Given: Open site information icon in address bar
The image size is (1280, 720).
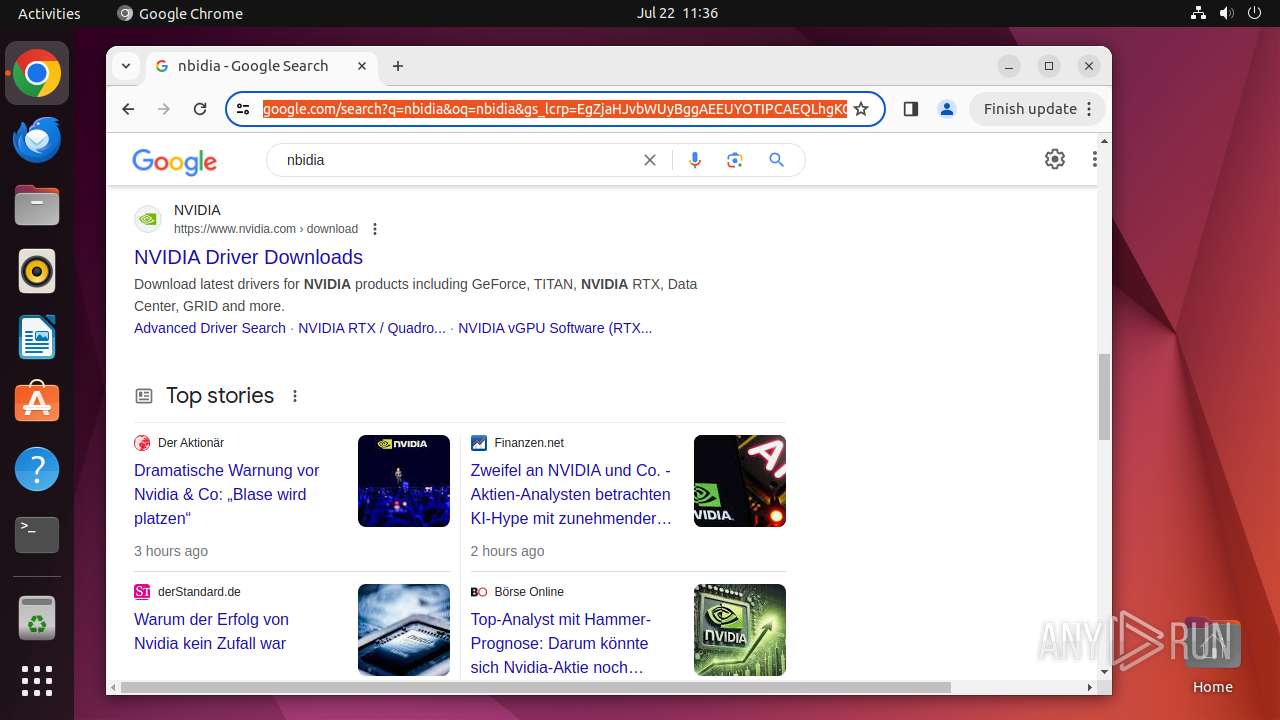Looking at the screenshot, I should coord(243,109).
